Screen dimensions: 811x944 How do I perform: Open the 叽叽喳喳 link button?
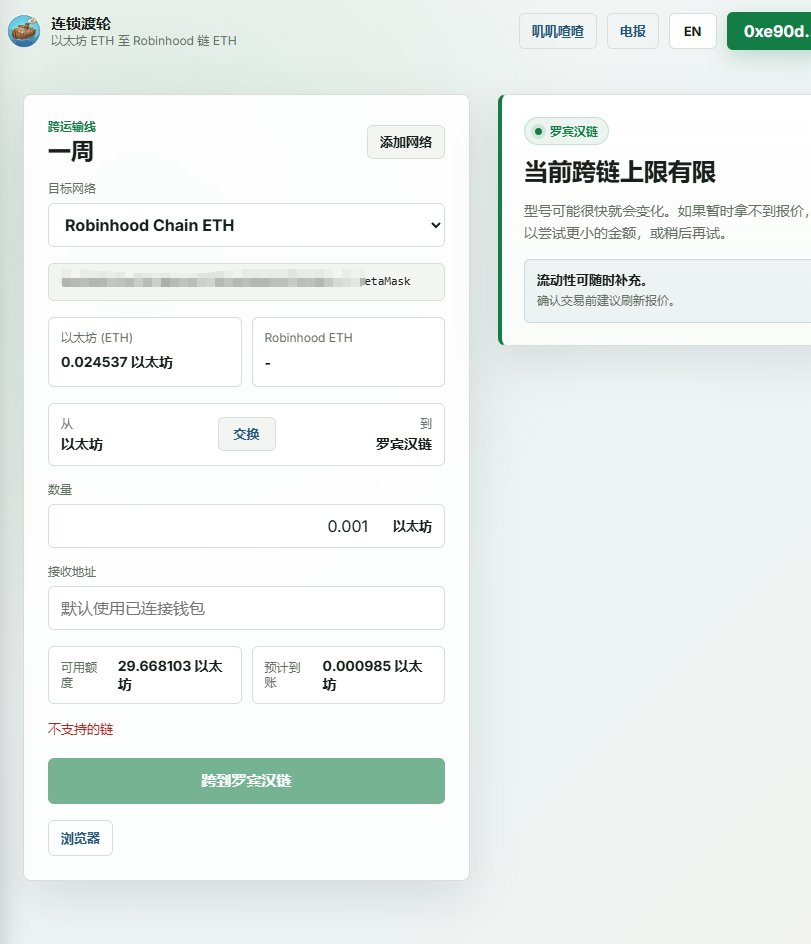click(x=558, y=31)
